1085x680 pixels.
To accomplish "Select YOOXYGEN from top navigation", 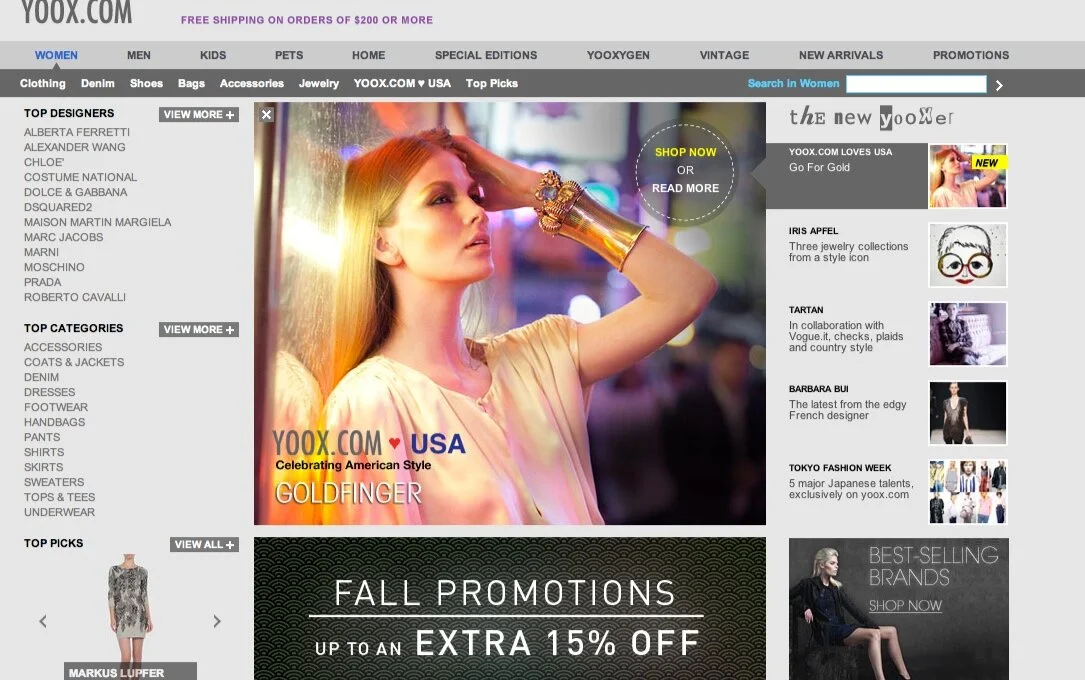I will 617,55.
